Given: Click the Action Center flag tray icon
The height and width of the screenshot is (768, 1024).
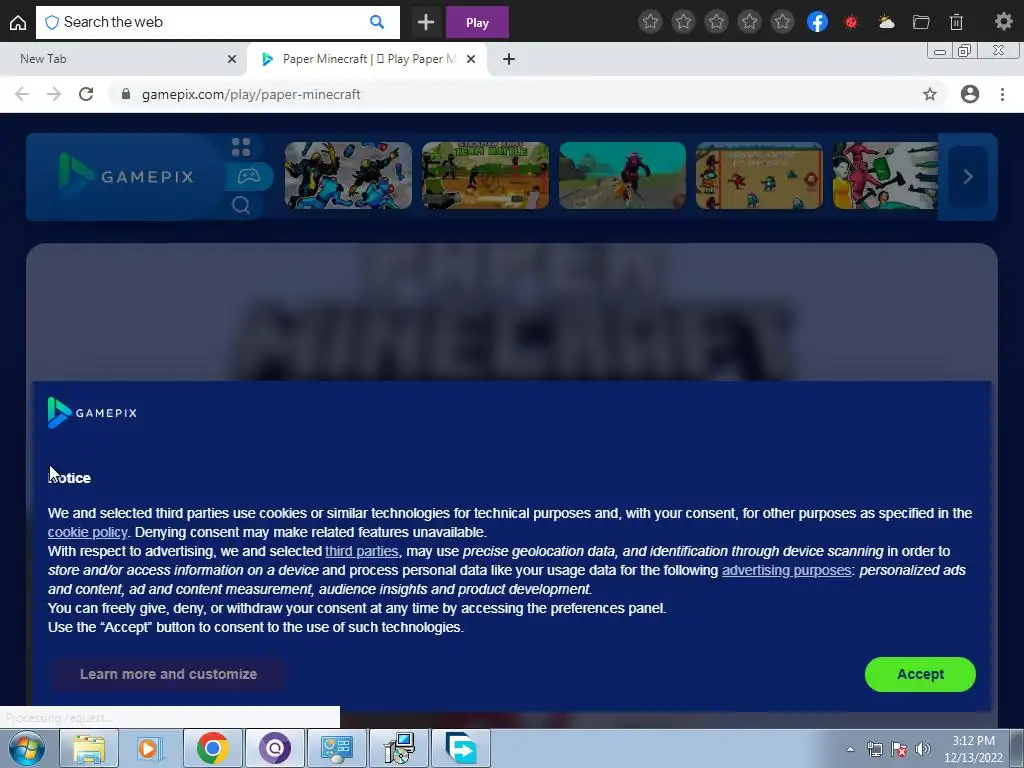Looking at the screenshot, I should point(899,749).
